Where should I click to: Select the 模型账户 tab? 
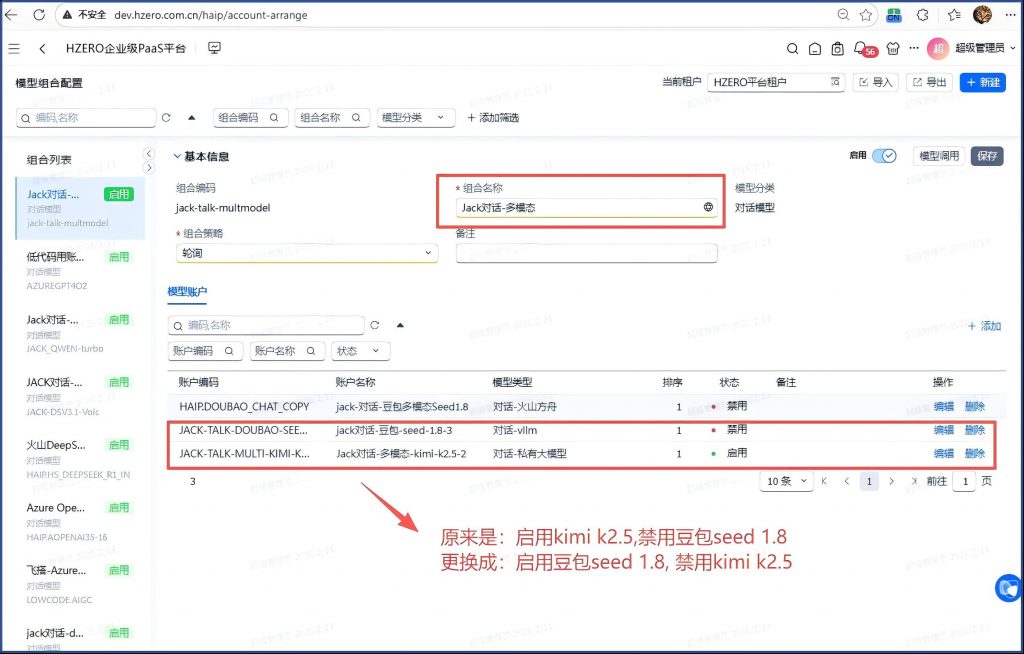(x=187, y=291)
